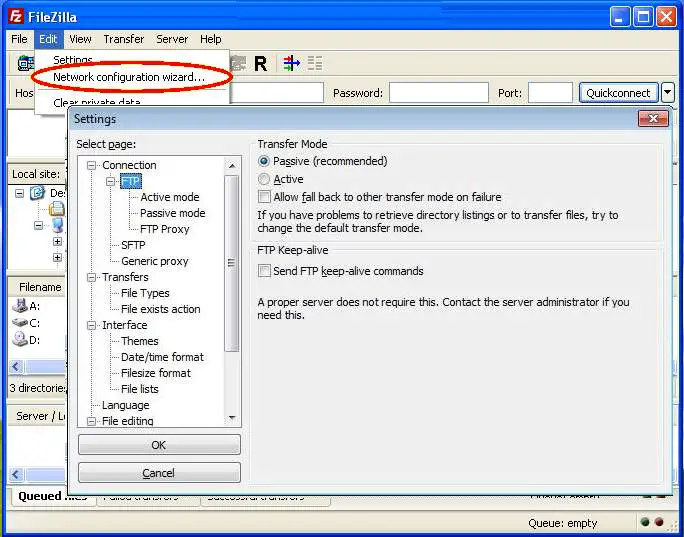The height and width of the screenshot is (537, 684).
Task: Click the grayed directory comparison toolbar icon
Action: [x=315, y=63]
